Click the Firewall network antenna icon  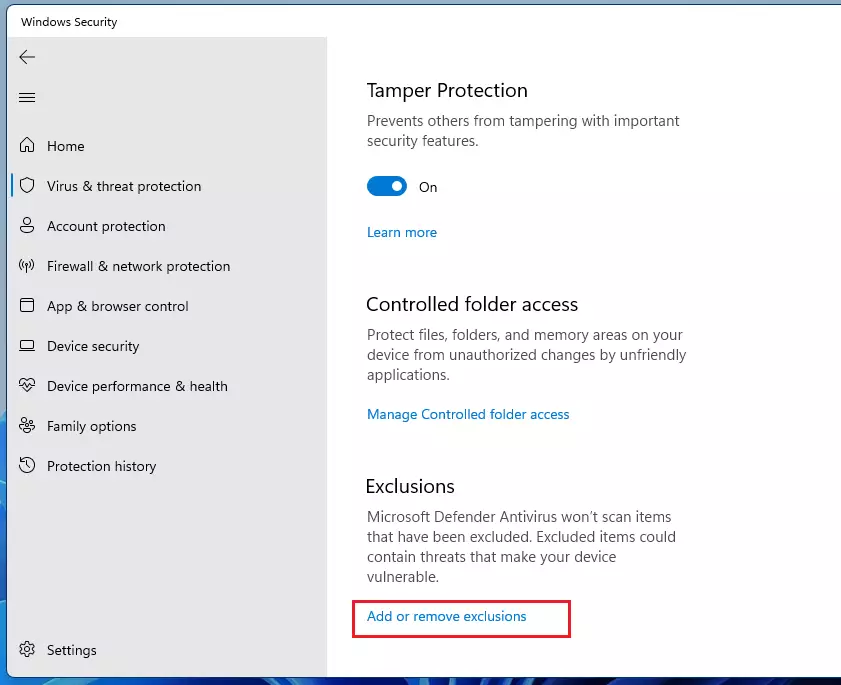27,266
